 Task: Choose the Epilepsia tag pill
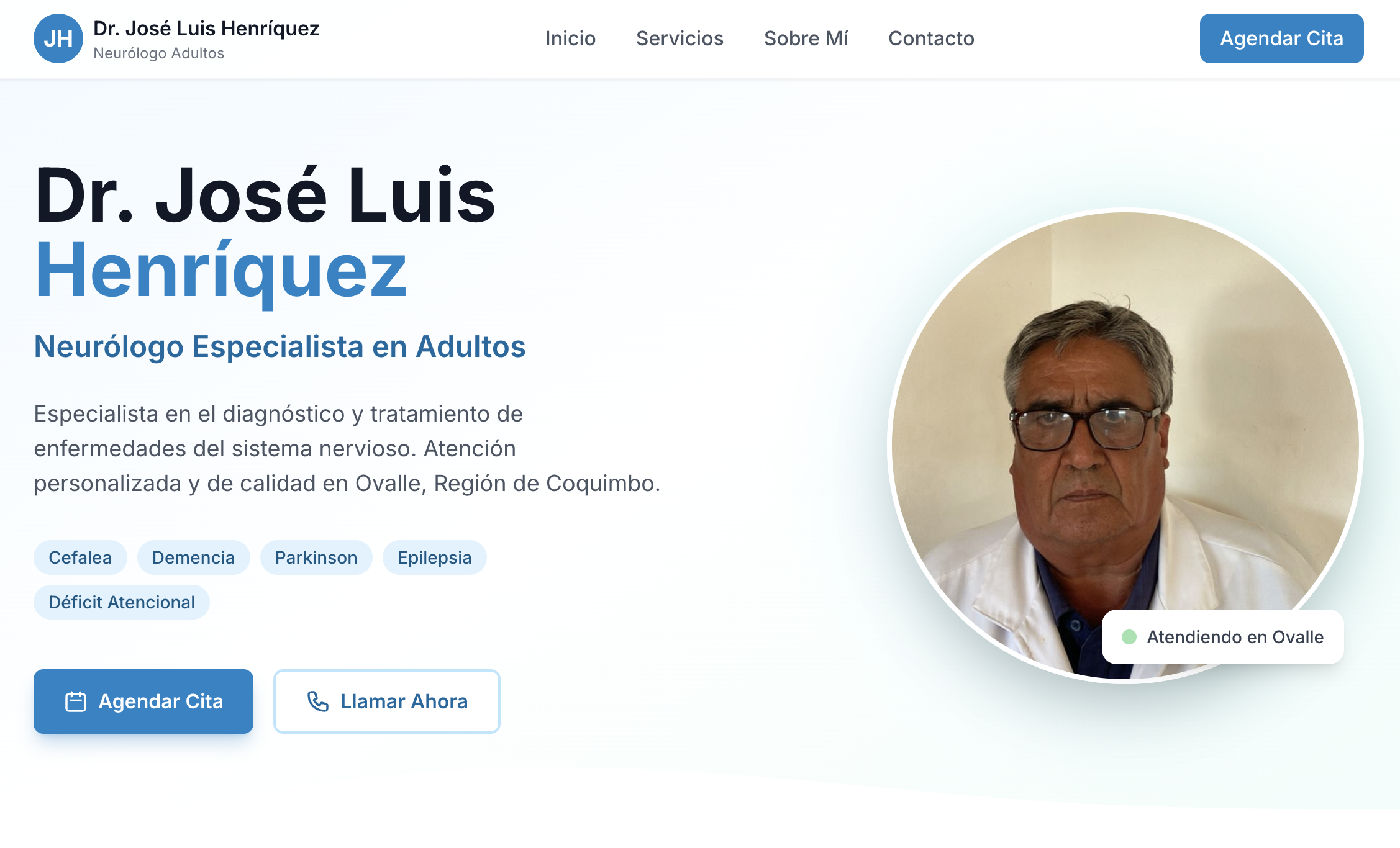click(x=434, y=557)
